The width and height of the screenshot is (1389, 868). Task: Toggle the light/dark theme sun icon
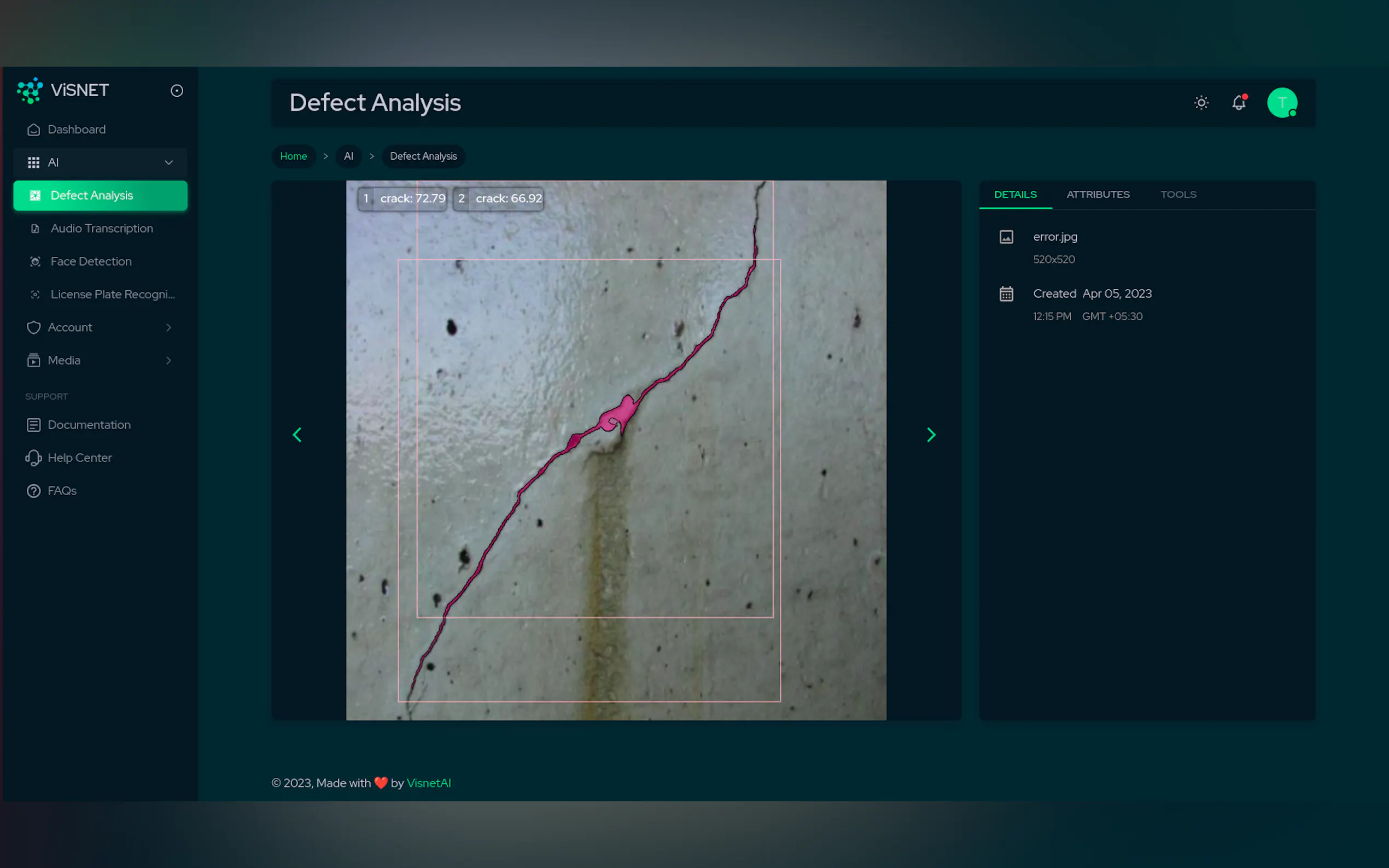(1201, 103)
